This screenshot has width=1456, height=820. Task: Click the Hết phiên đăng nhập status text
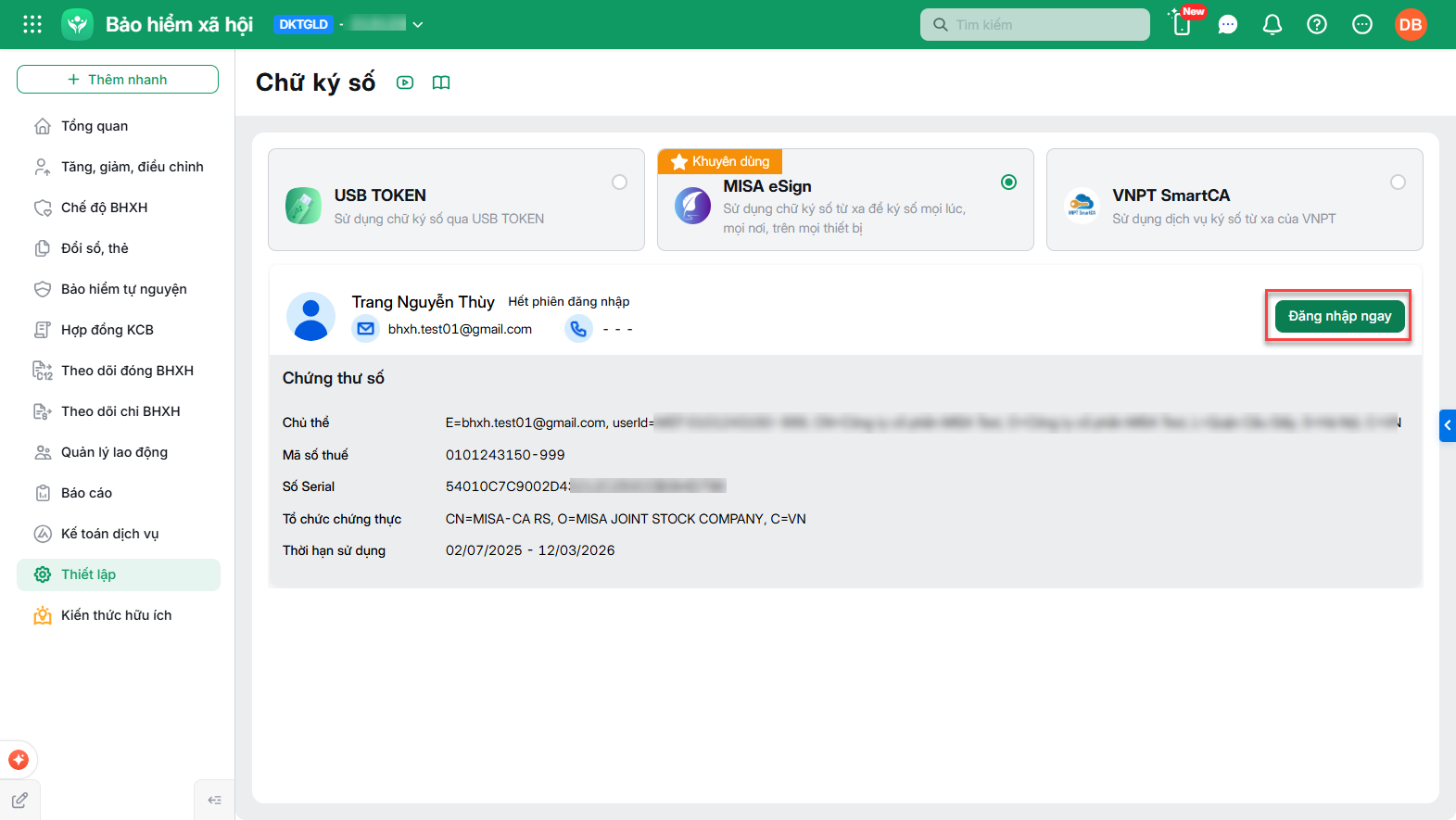click(x=569, y=301)
